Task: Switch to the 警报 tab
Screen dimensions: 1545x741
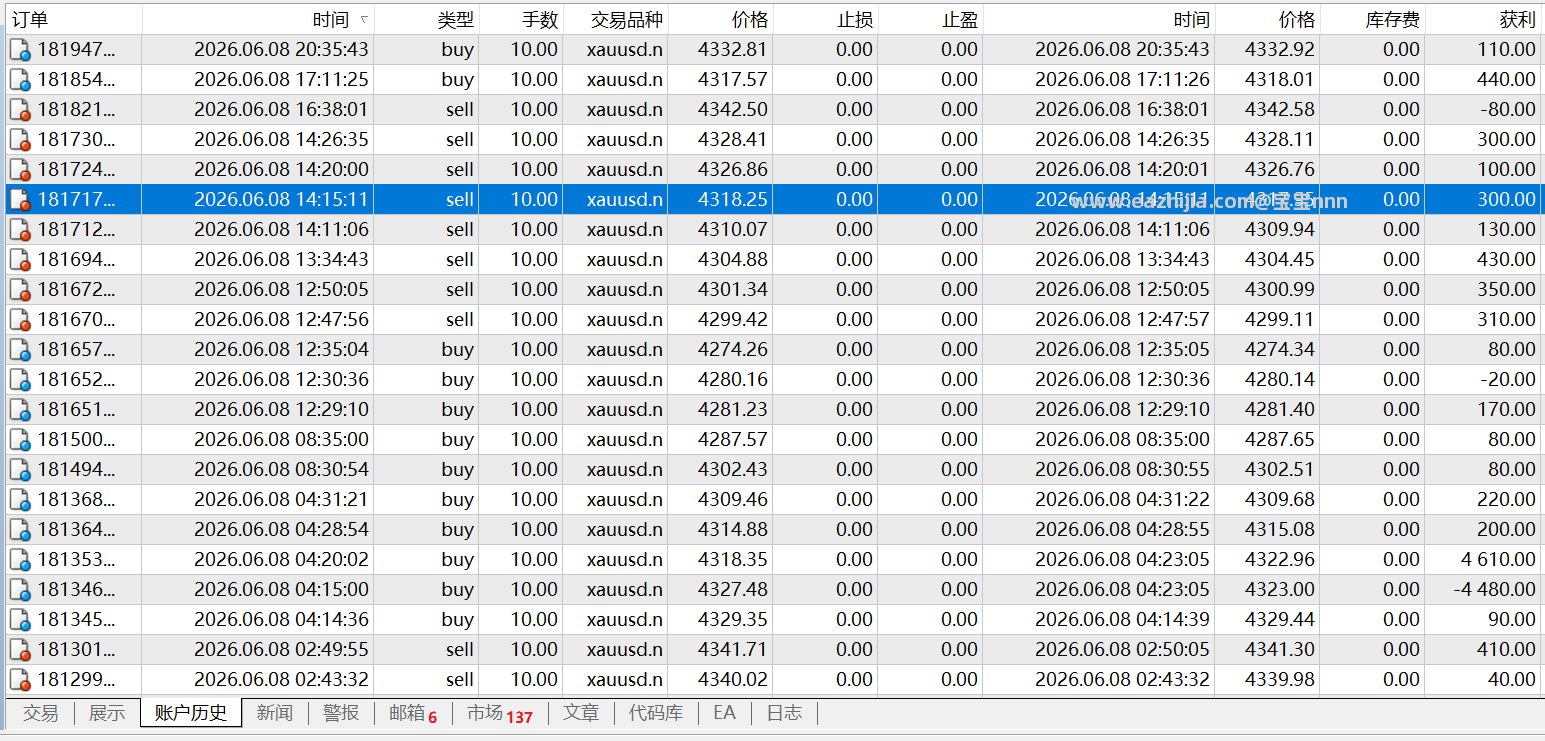Action: [341, 713]
